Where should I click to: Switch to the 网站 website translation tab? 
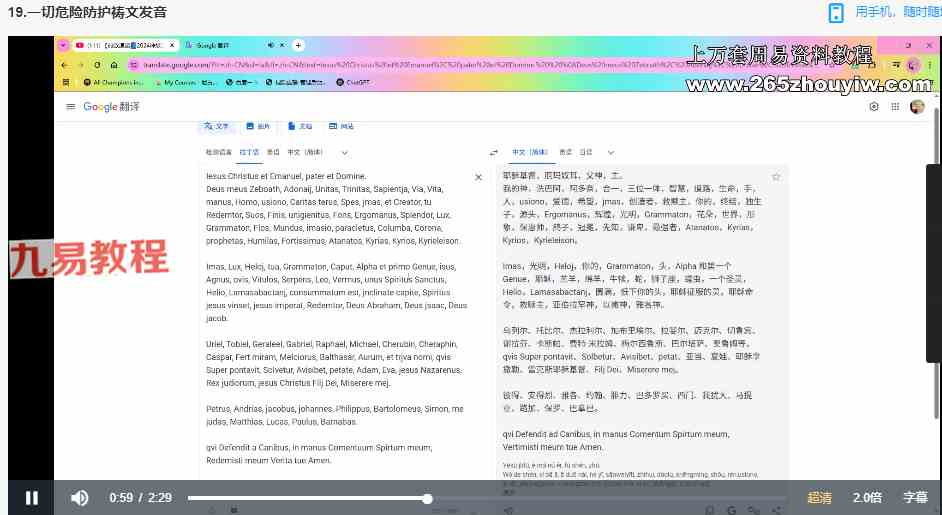(x=341, y=127)
